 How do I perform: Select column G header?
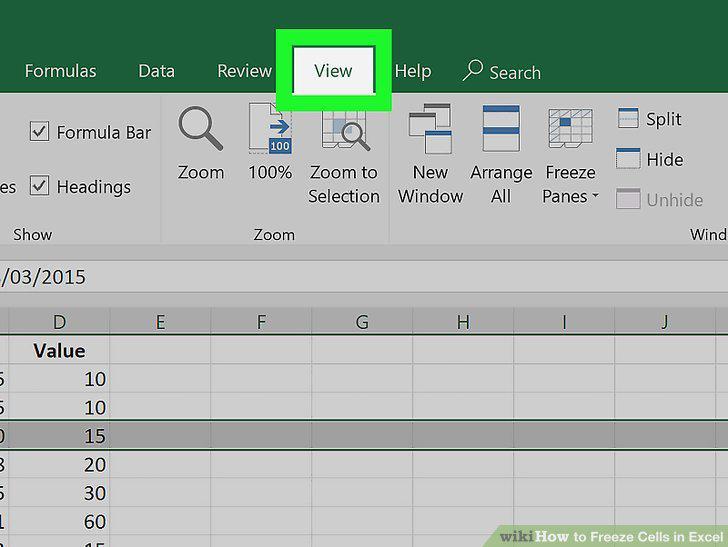362,322
